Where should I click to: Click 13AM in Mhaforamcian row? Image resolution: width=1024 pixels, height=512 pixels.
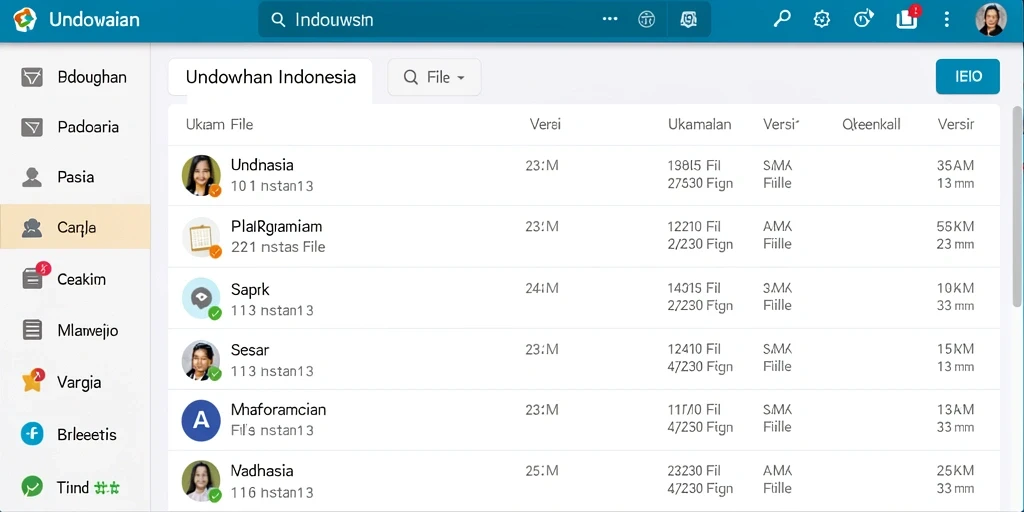click(x=955, y=409)
